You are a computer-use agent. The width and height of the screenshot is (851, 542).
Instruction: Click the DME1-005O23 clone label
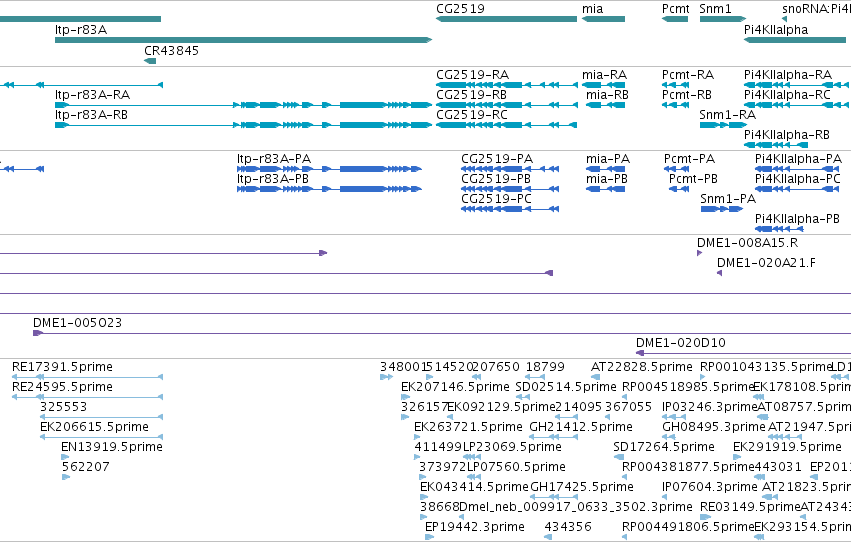pos(78,323)
